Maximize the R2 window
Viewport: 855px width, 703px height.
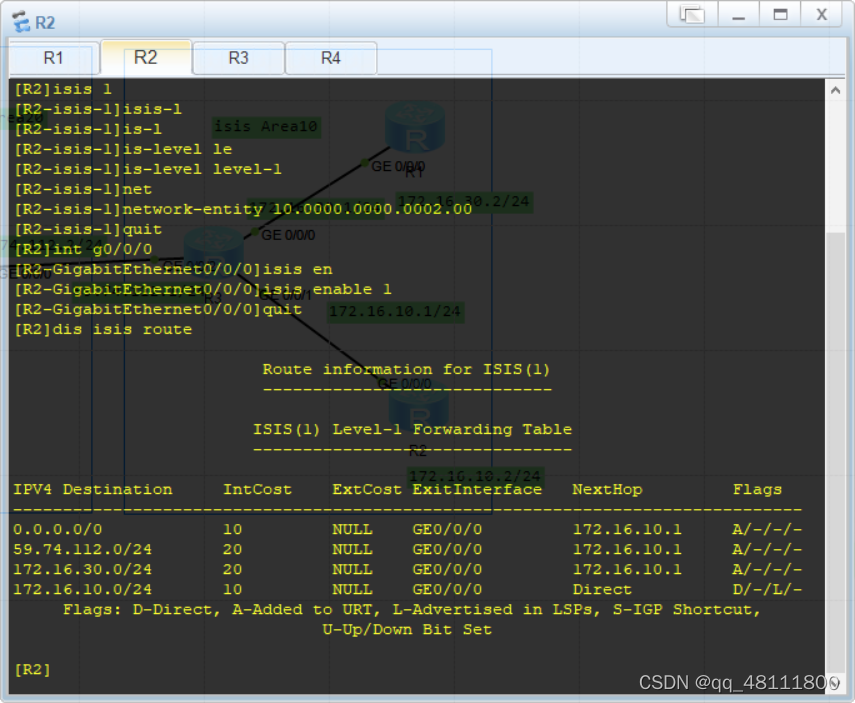[780, 14]
